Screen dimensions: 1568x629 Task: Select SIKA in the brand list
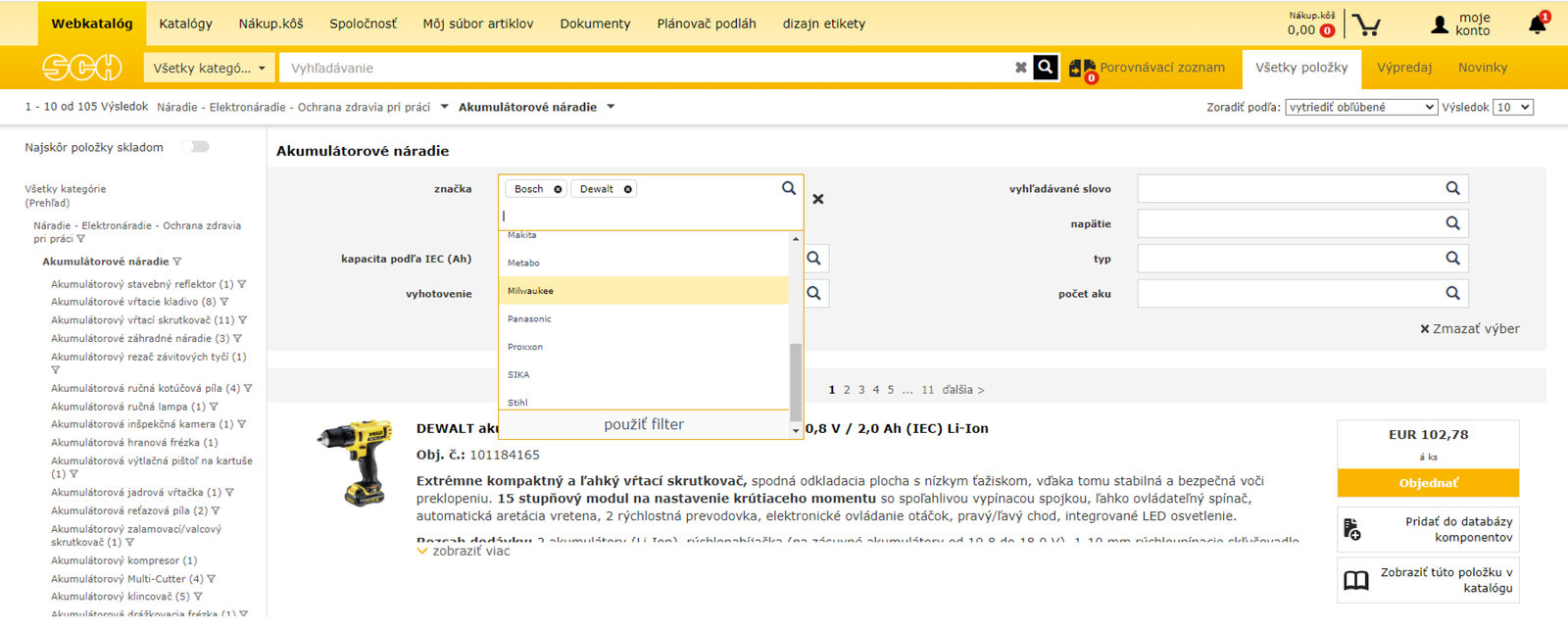point(644,374)
